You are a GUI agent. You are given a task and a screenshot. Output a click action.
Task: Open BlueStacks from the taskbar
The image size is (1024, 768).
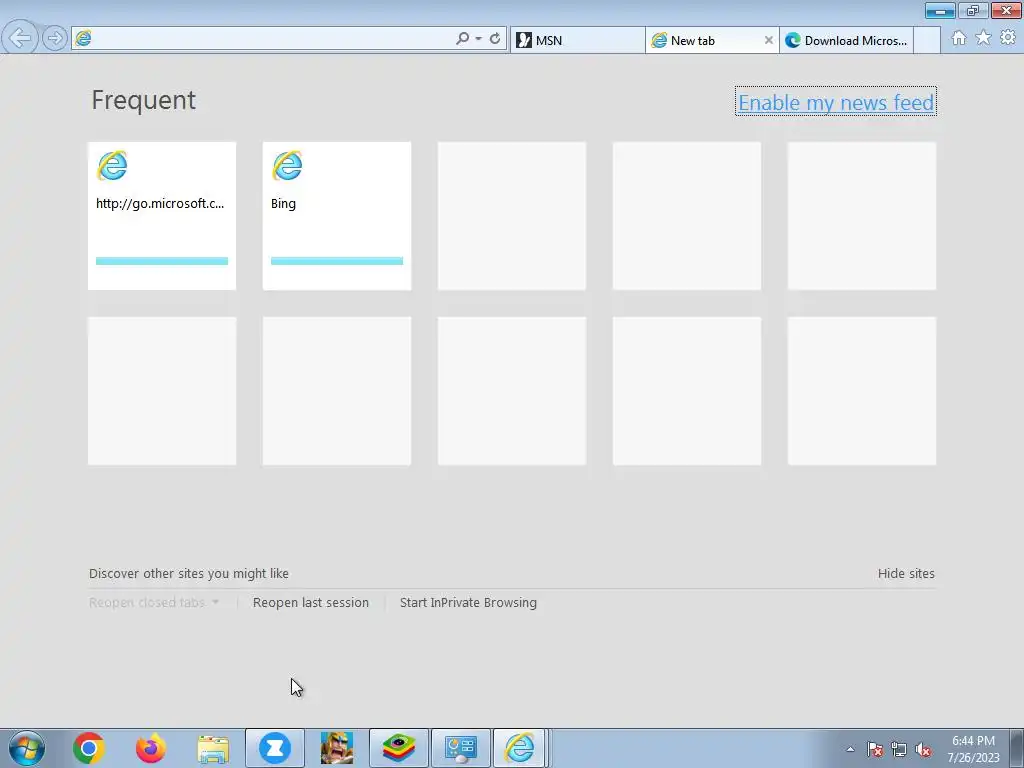pos(399,748)
